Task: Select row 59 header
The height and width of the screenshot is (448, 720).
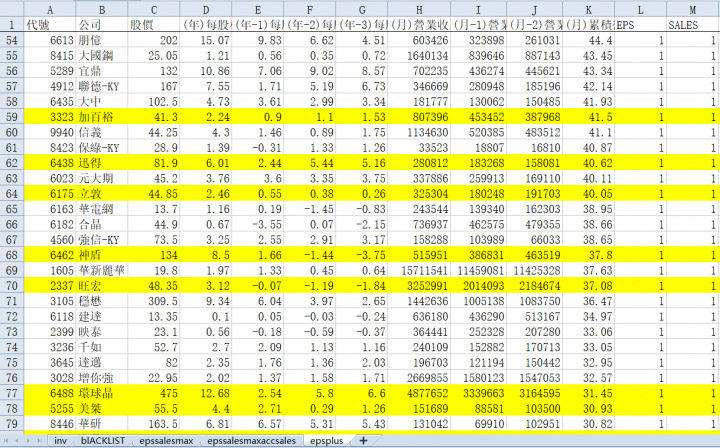Action: (x=11, y=117)
